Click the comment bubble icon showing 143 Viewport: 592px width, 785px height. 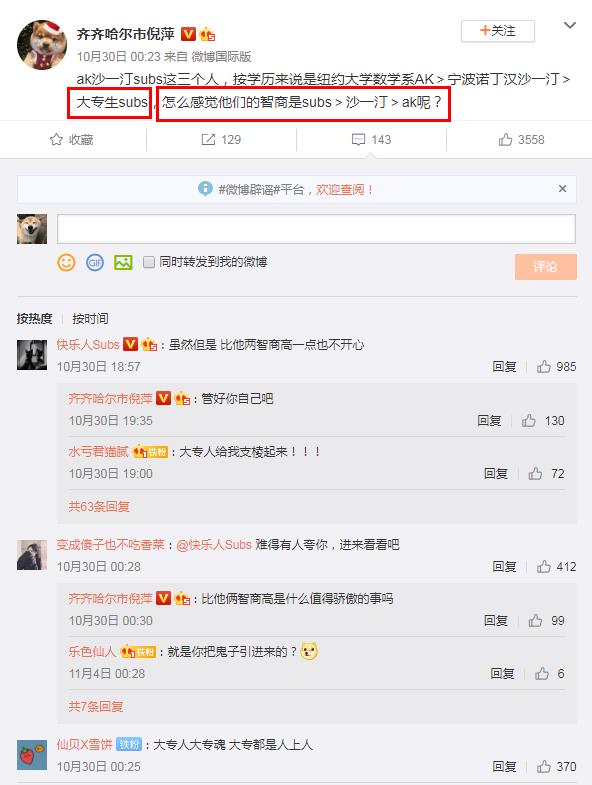pyautogui.click(x=358, y=139)
